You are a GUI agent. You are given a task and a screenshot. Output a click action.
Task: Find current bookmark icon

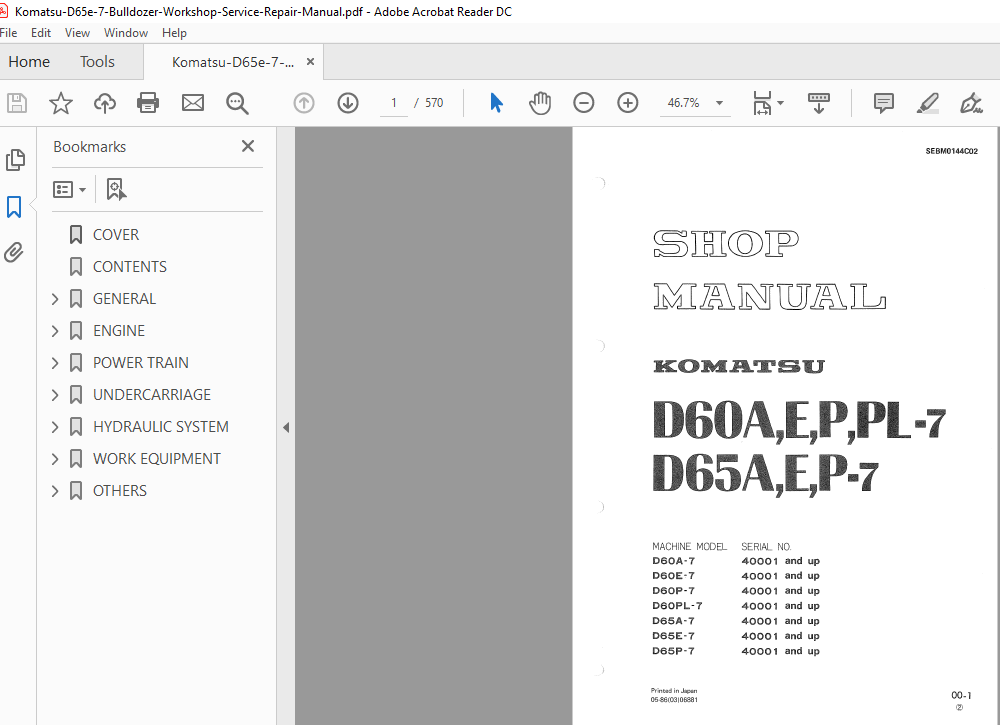(116, 189)
